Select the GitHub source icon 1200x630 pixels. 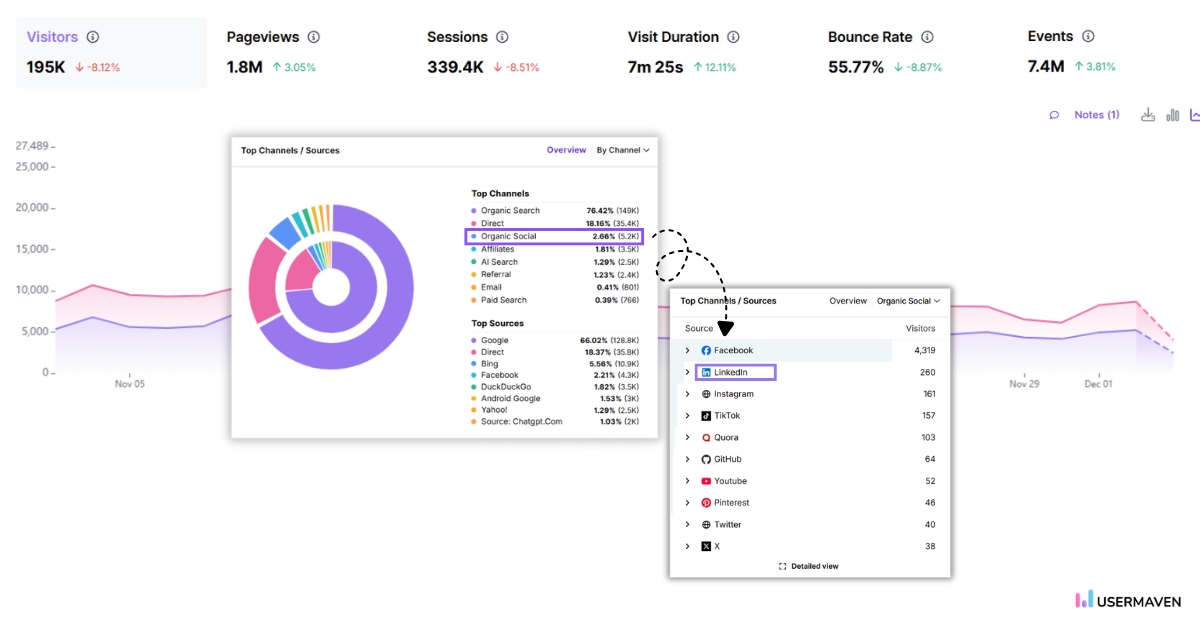tap(706, 459)
